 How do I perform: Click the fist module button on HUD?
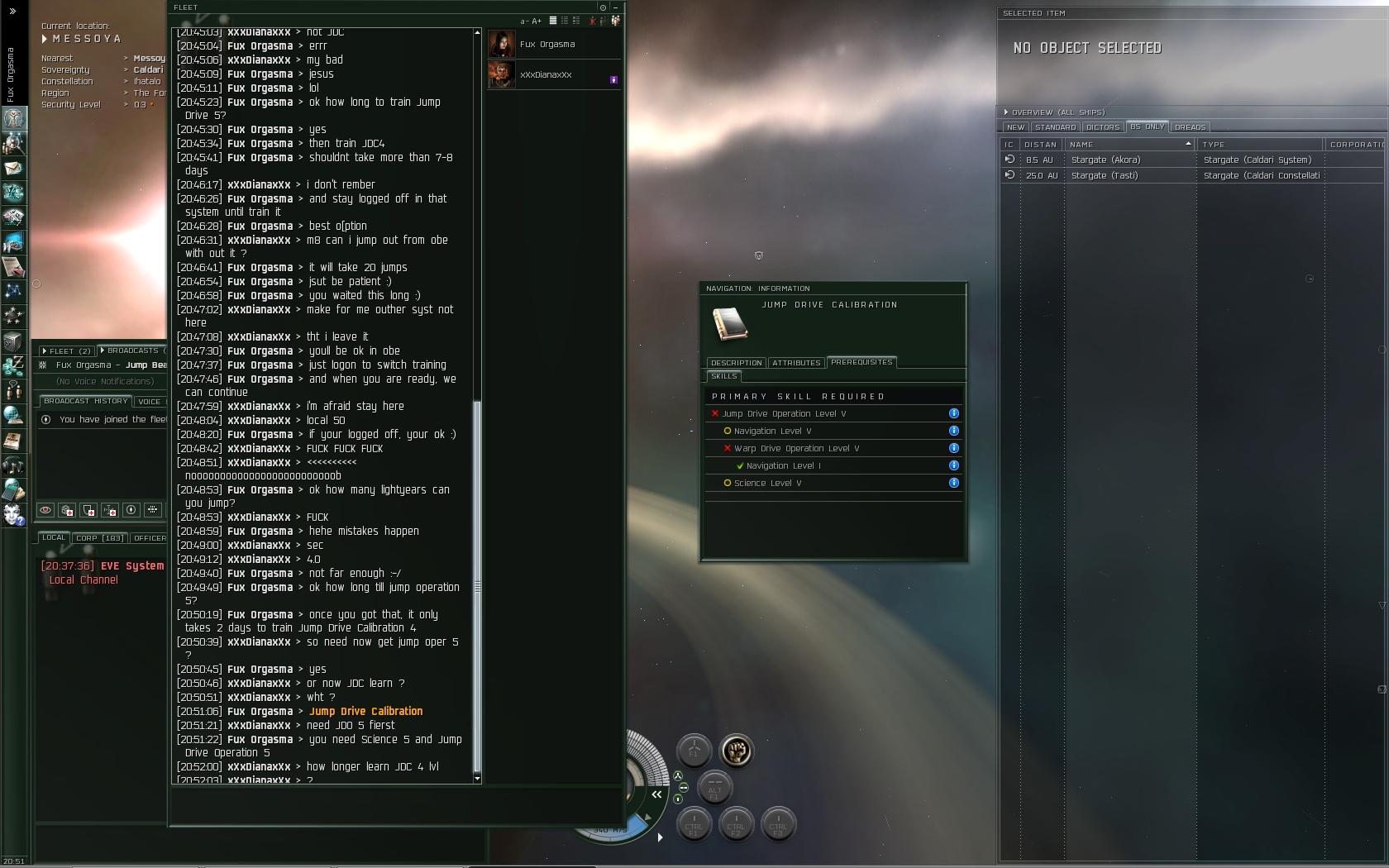(736, 751)
